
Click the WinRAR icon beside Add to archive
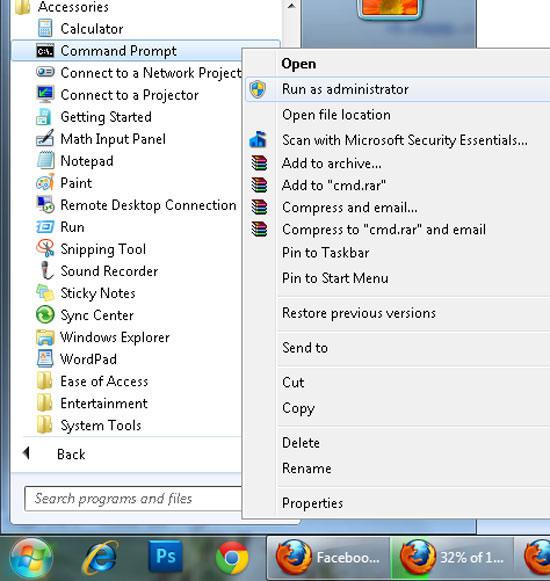tap(259, 163)
